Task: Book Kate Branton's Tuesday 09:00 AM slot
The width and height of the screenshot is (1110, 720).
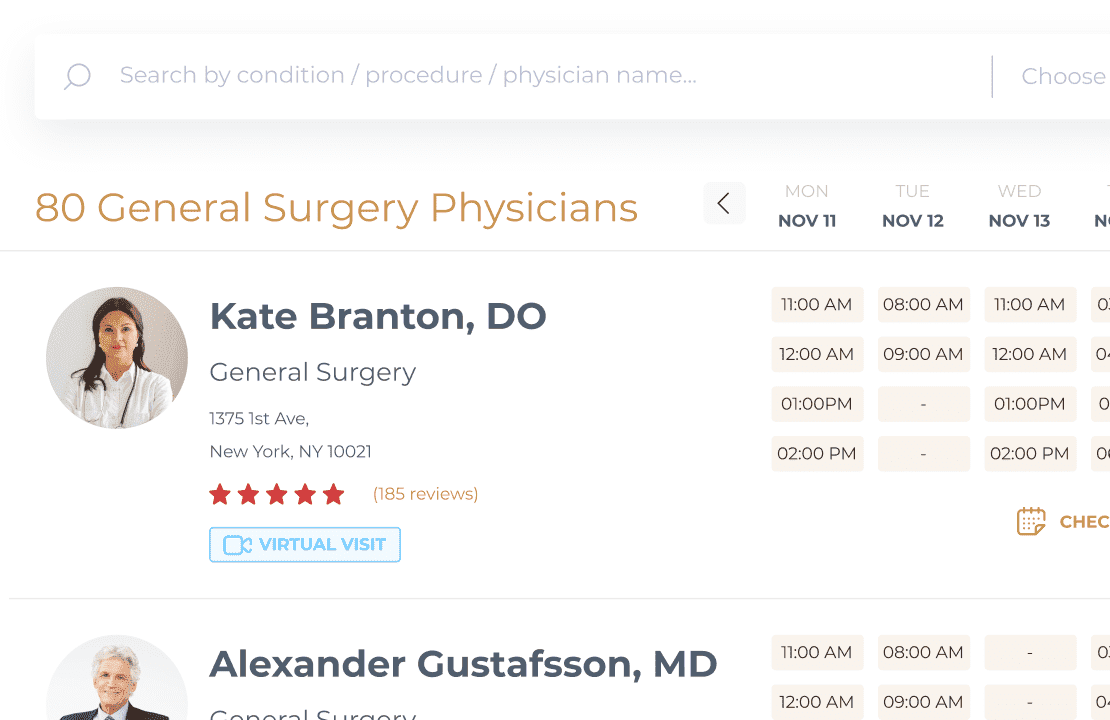Action: (923, 354)
